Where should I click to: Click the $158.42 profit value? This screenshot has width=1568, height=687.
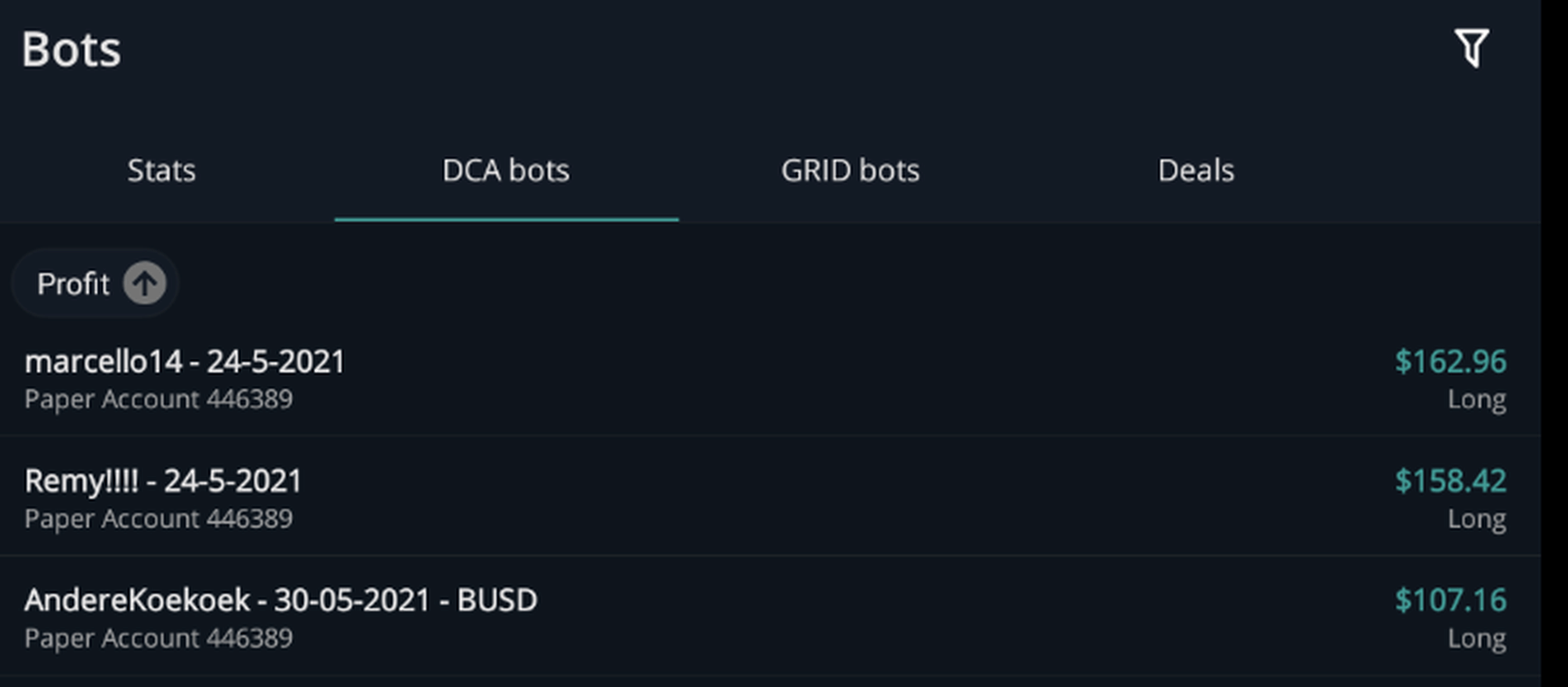(1450, 480)
